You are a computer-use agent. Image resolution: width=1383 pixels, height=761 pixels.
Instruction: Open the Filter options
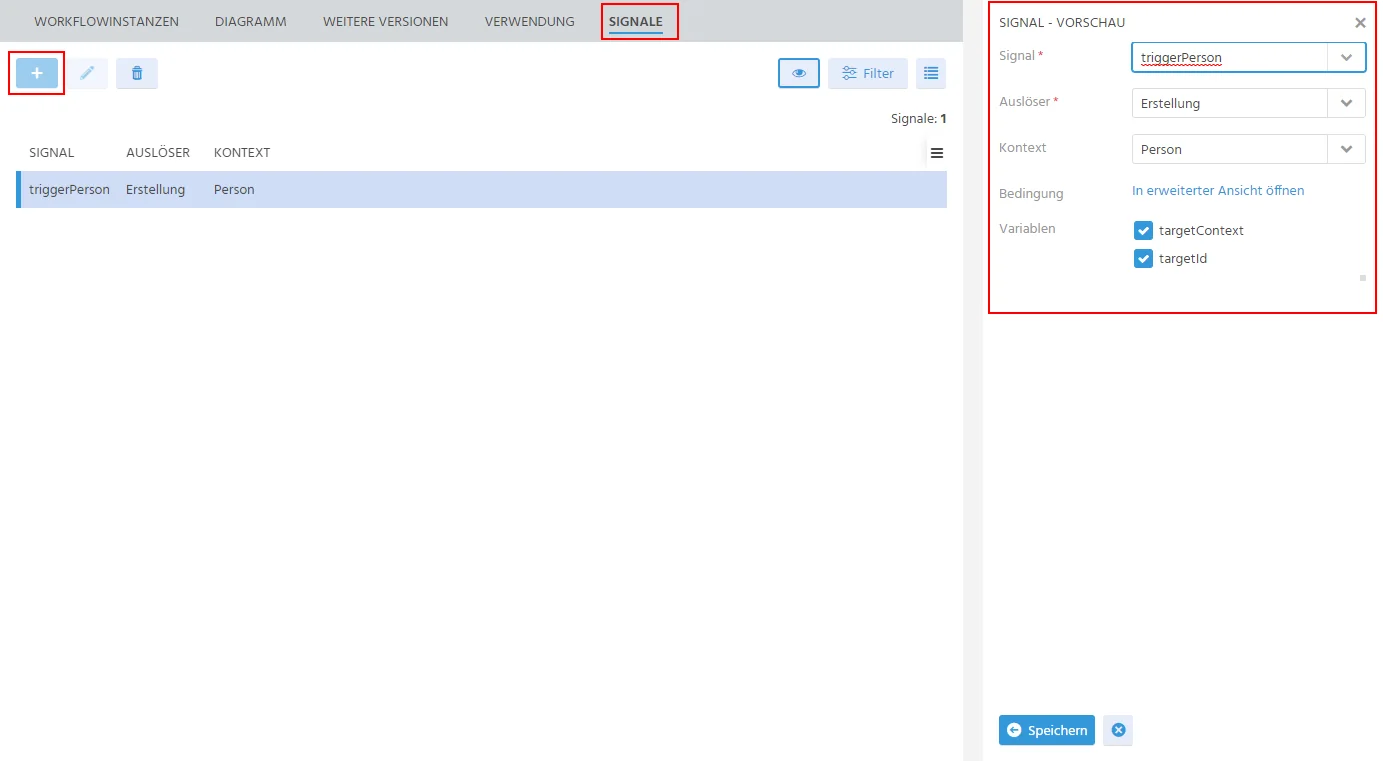tap(868, 73)
